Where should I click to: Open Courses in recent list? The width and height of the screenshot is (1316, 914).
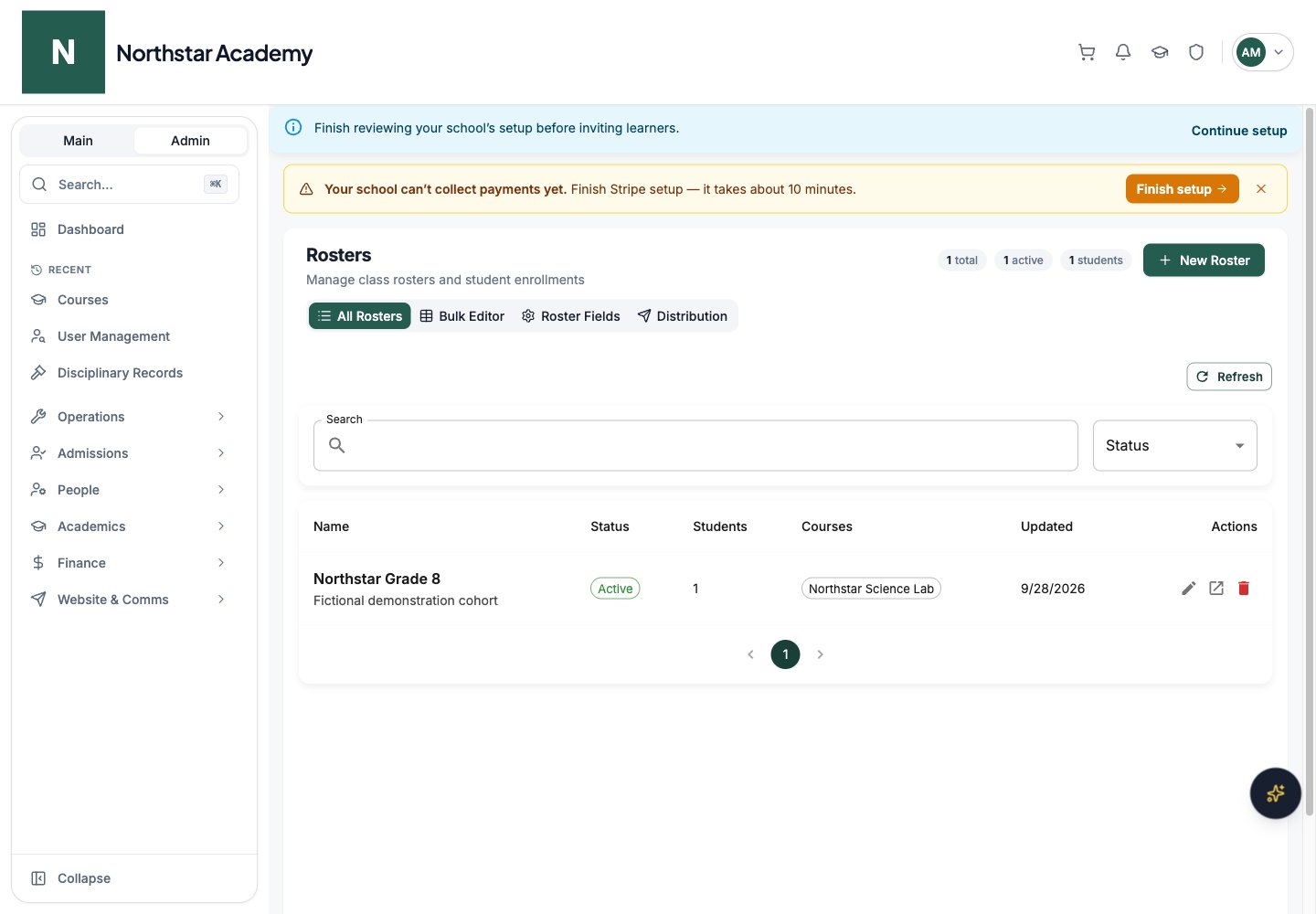coord(130,300)
